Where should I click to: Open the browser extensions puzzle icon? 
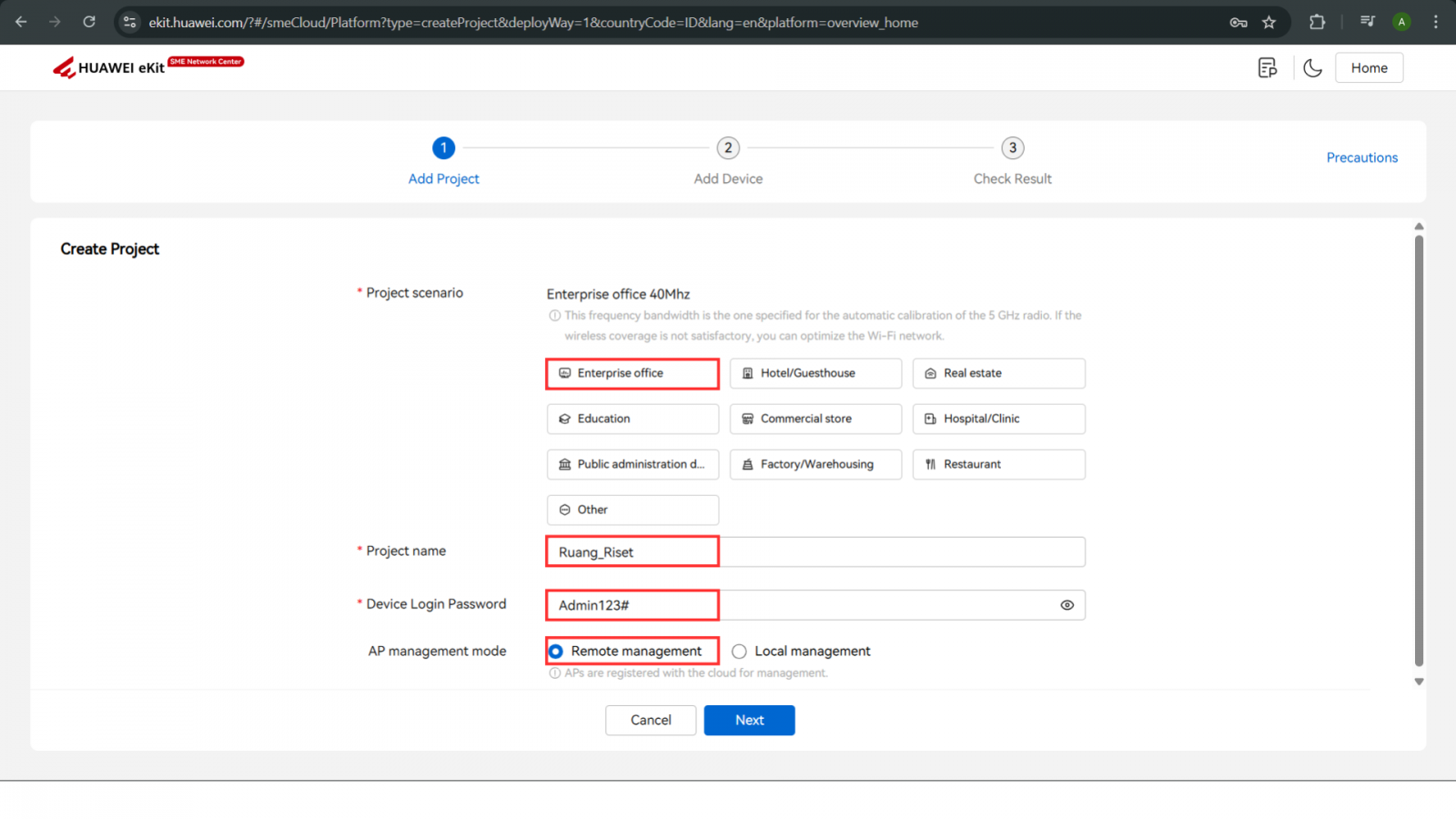1317,23
